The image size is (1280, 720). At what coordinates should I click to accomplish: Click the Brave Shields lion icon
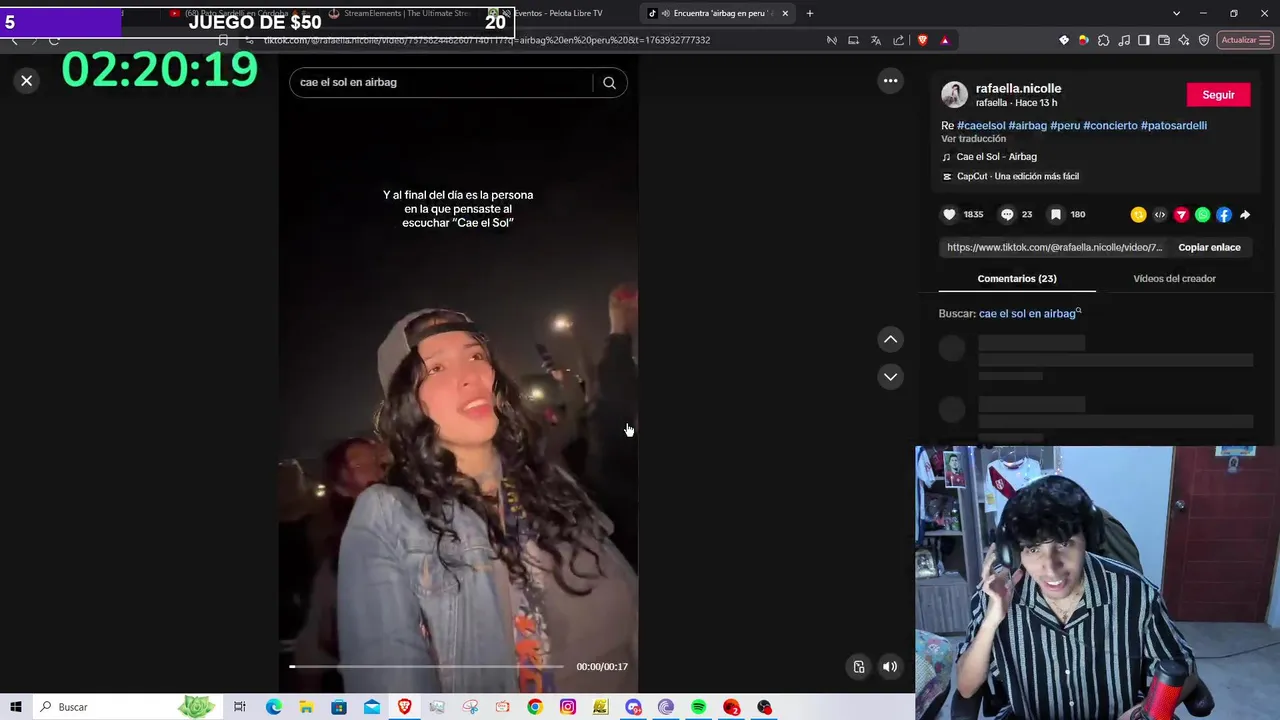point(922,40)
